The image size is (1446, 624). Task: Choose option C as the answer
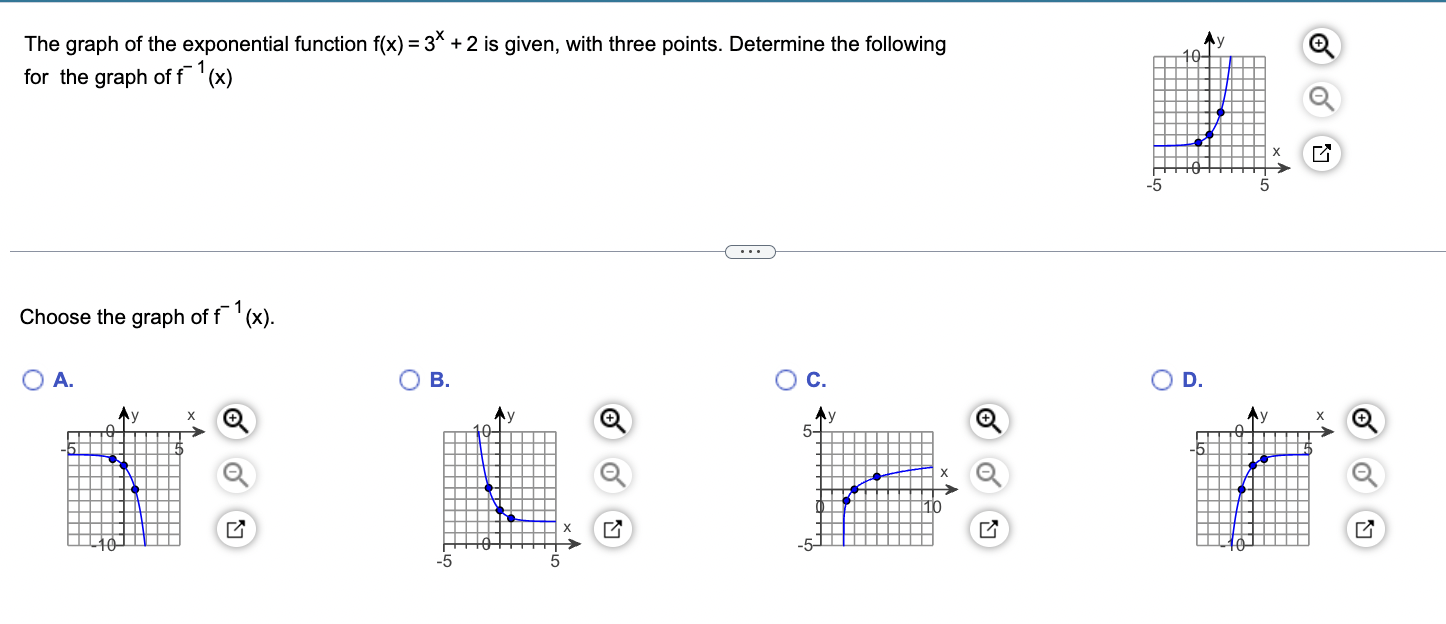click(x=785, y=379)
